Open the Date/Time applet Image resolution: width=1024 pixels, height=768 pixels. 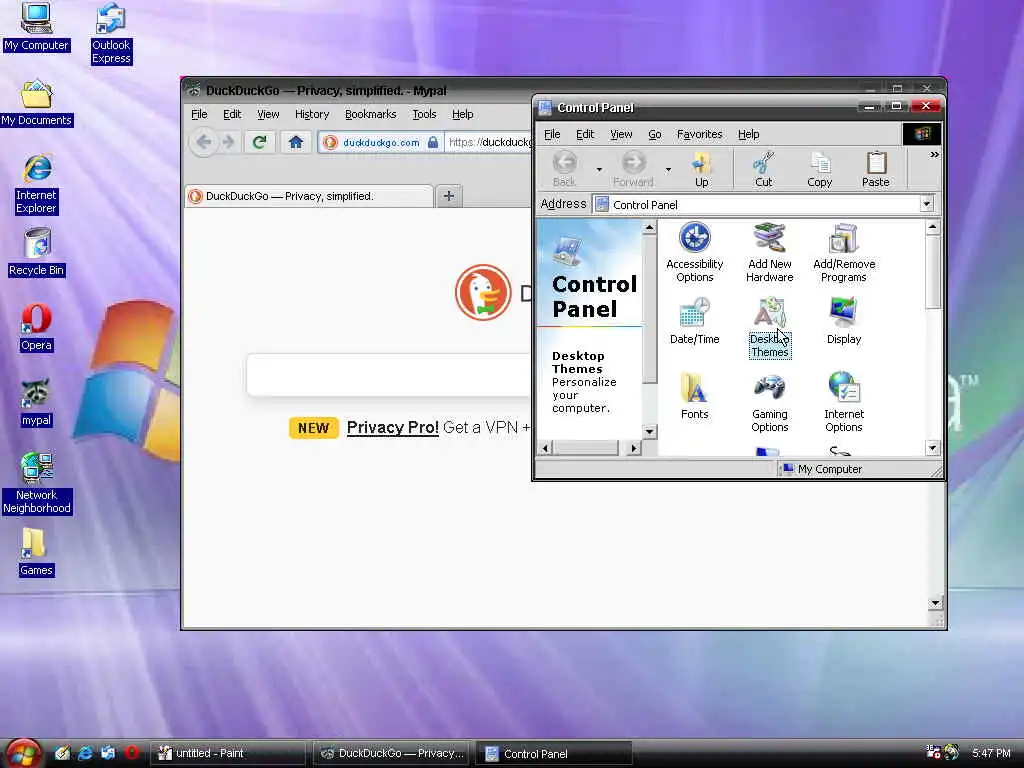[694, 321]
